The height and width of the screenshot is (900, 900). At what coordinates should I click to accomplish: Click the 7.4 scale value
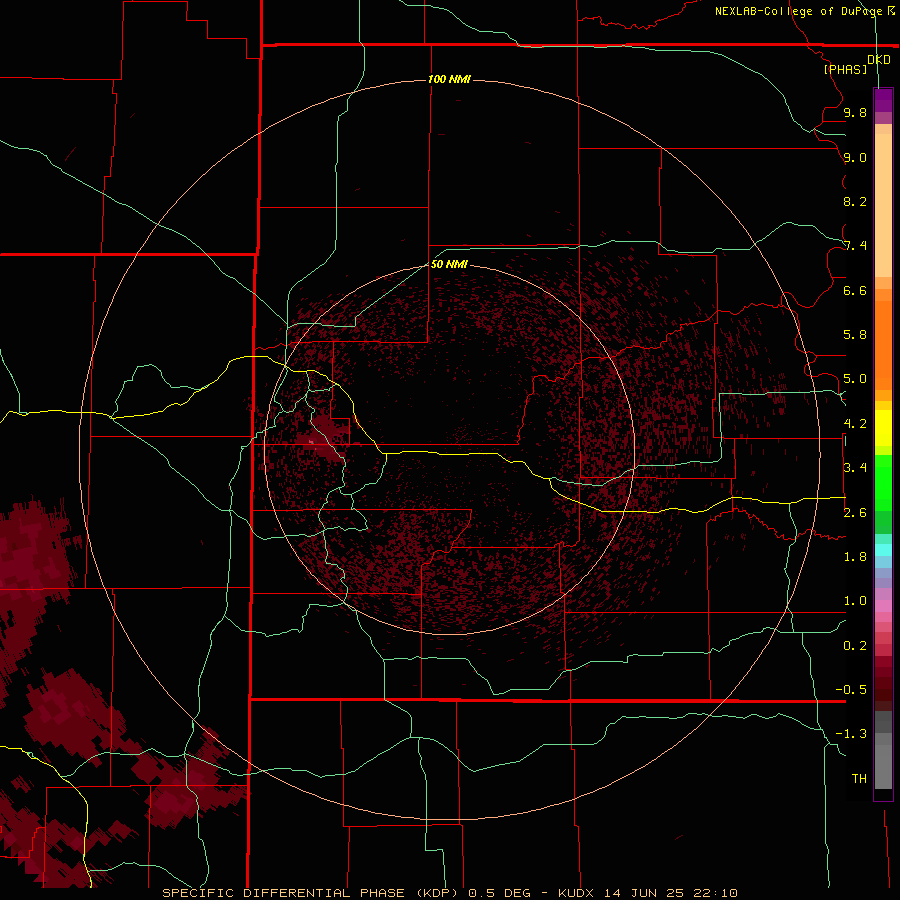coord(855,246)
